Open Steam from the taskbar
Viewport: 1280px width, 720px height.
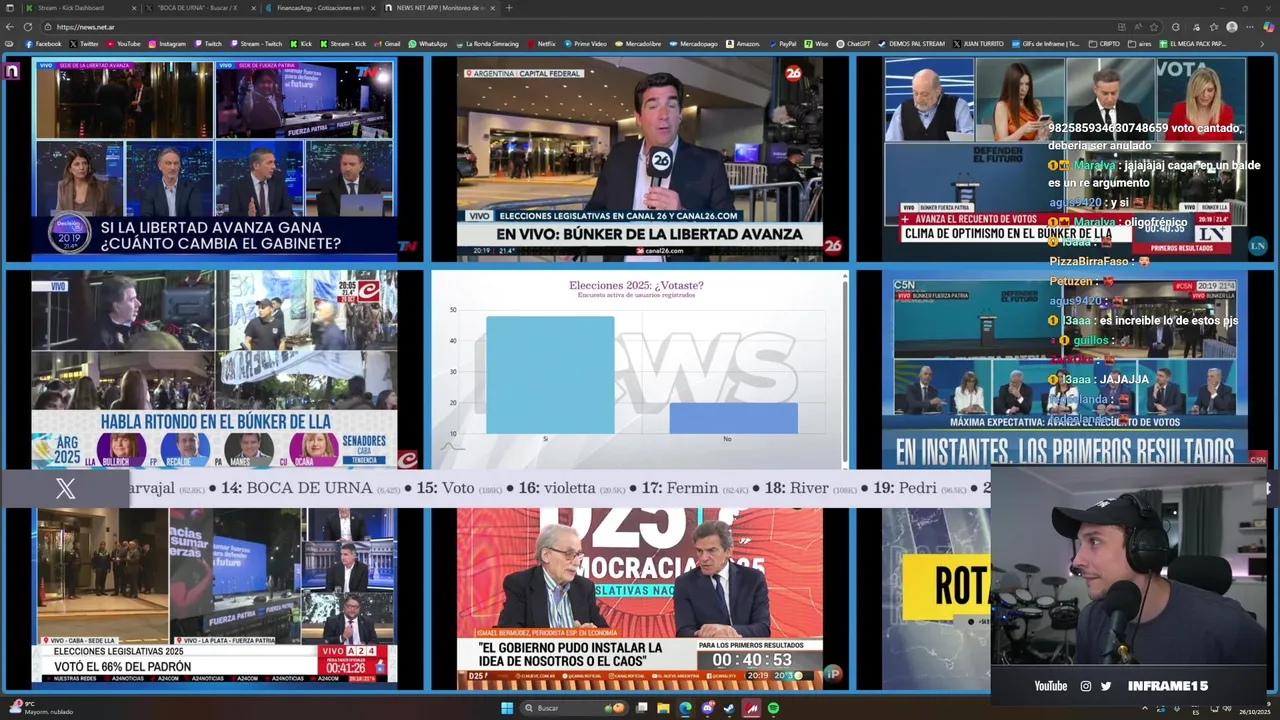click(730, 708)
